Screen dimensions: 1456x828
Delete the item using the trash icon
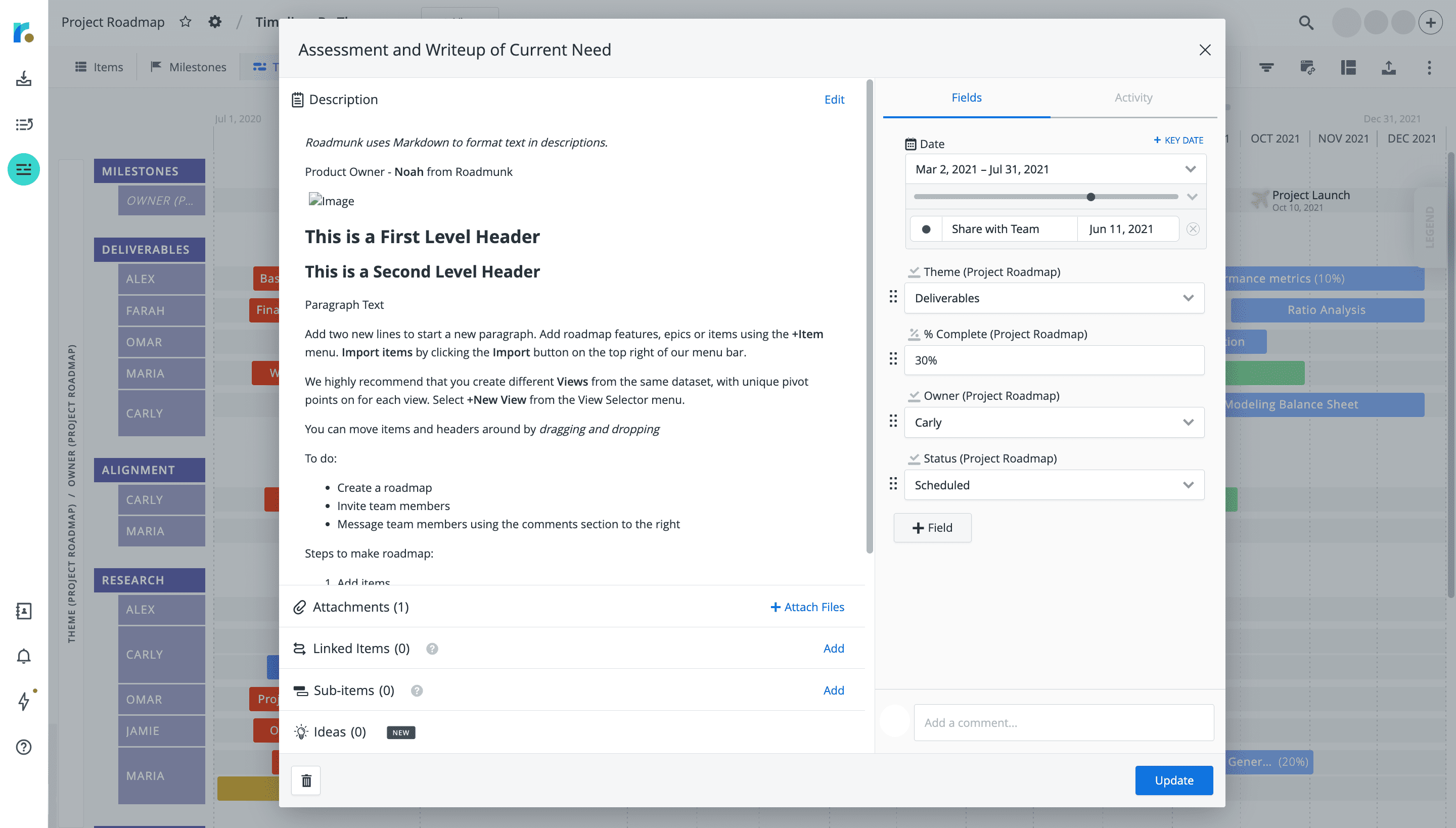[x=306, y=780]
